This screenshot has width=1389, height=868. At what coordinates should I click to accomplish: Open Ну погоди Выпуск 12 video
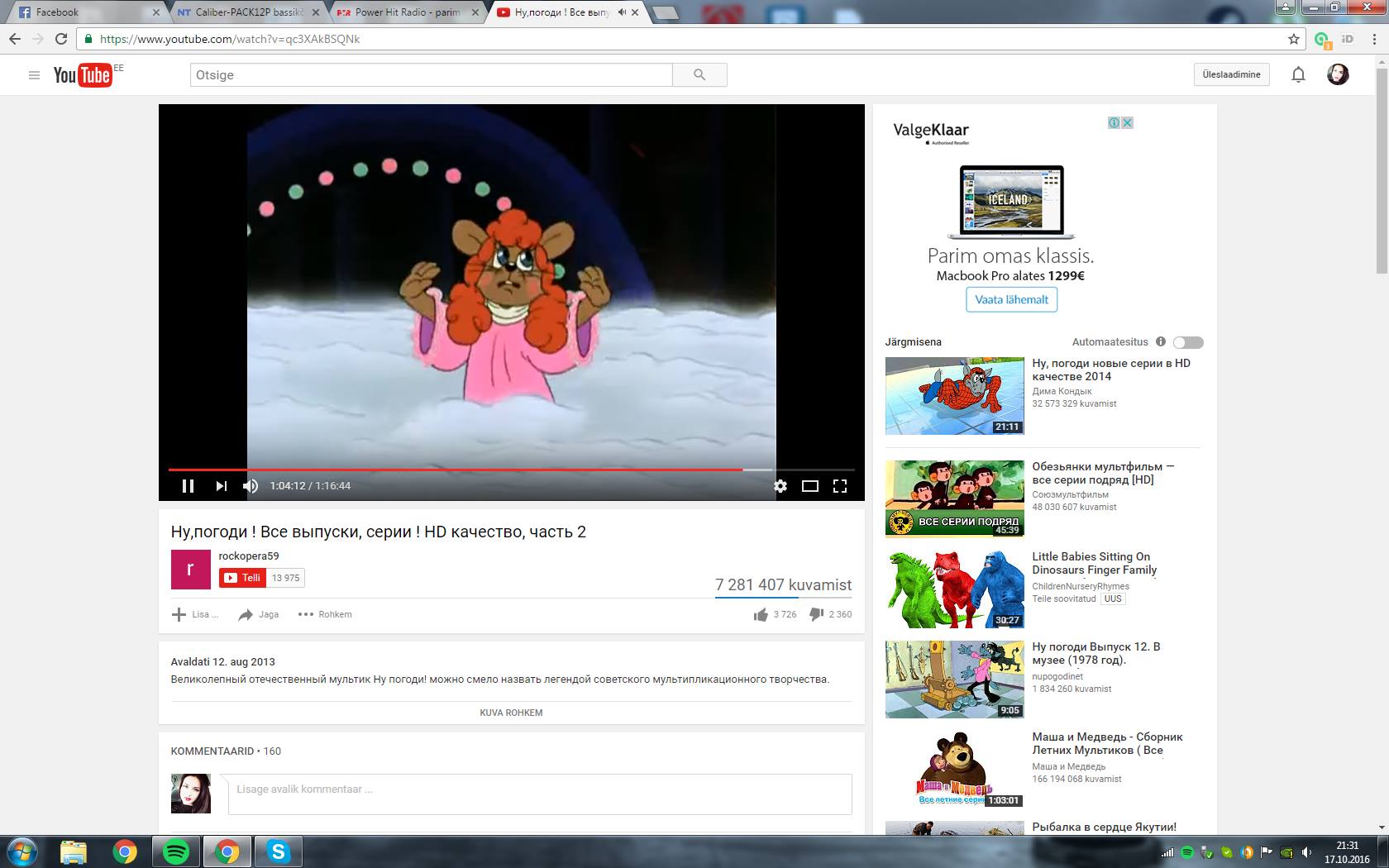[1096, 653]
